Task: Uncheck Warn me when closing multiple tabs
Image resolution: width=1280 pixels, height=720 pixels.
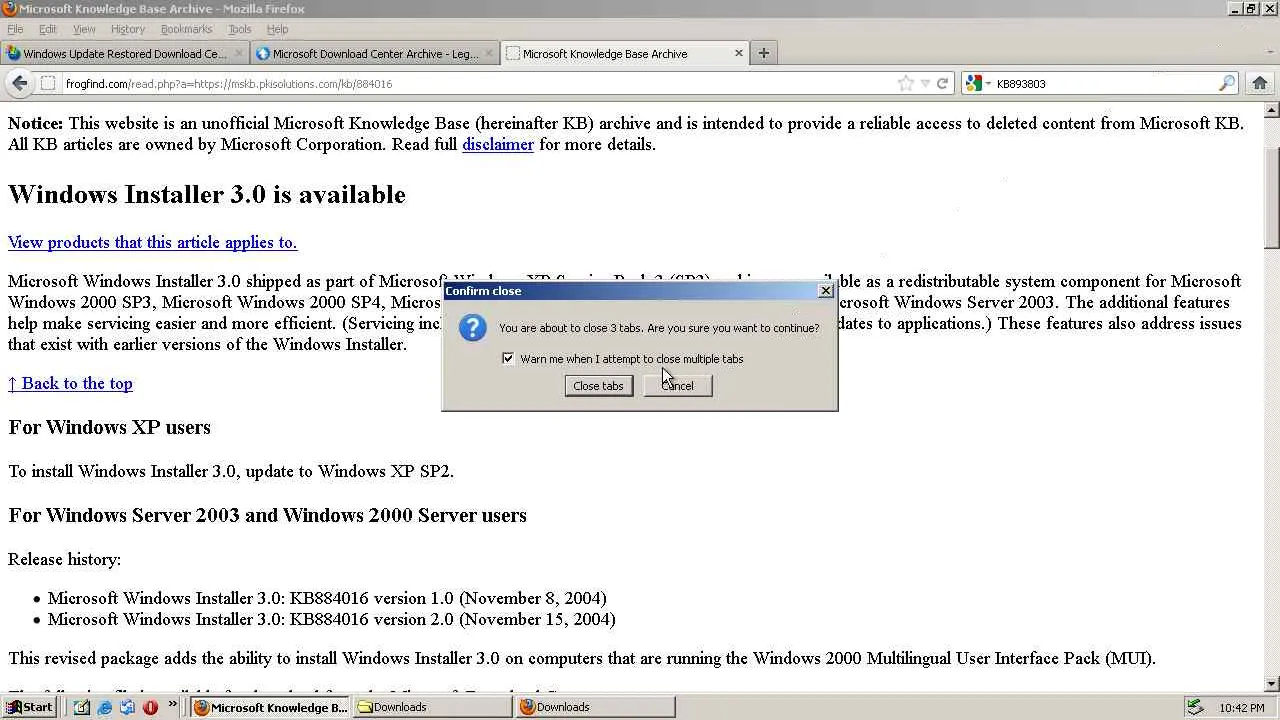Action: coord(508,358)
